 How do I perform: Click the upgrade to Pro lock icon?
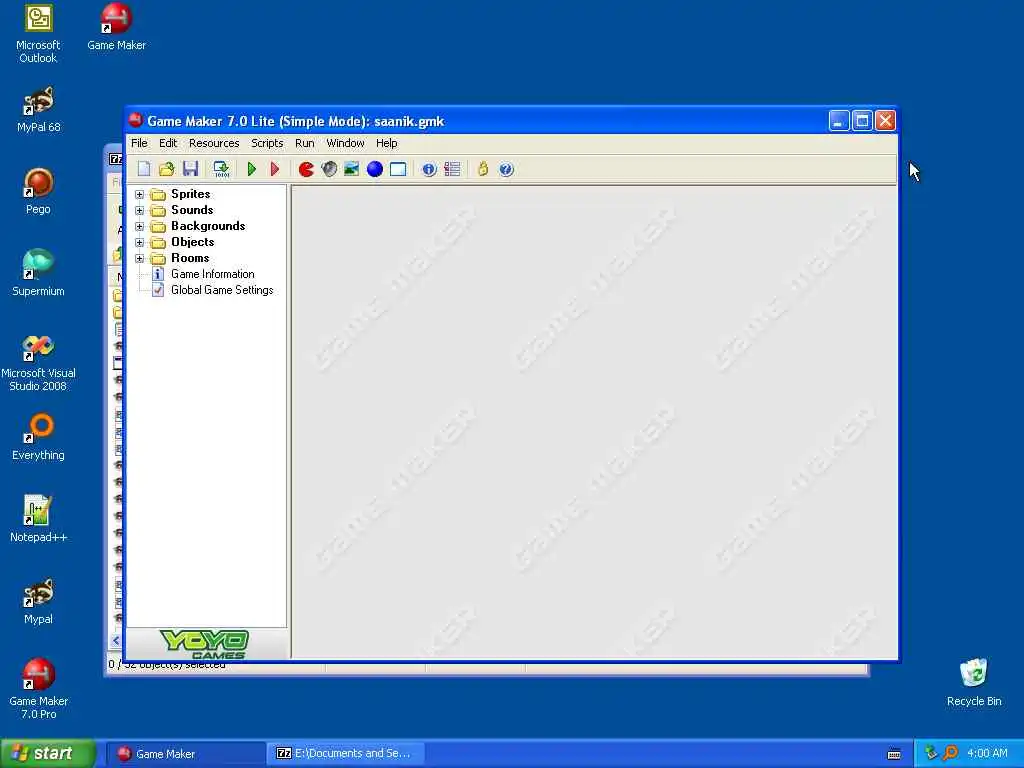click(483, 169)
